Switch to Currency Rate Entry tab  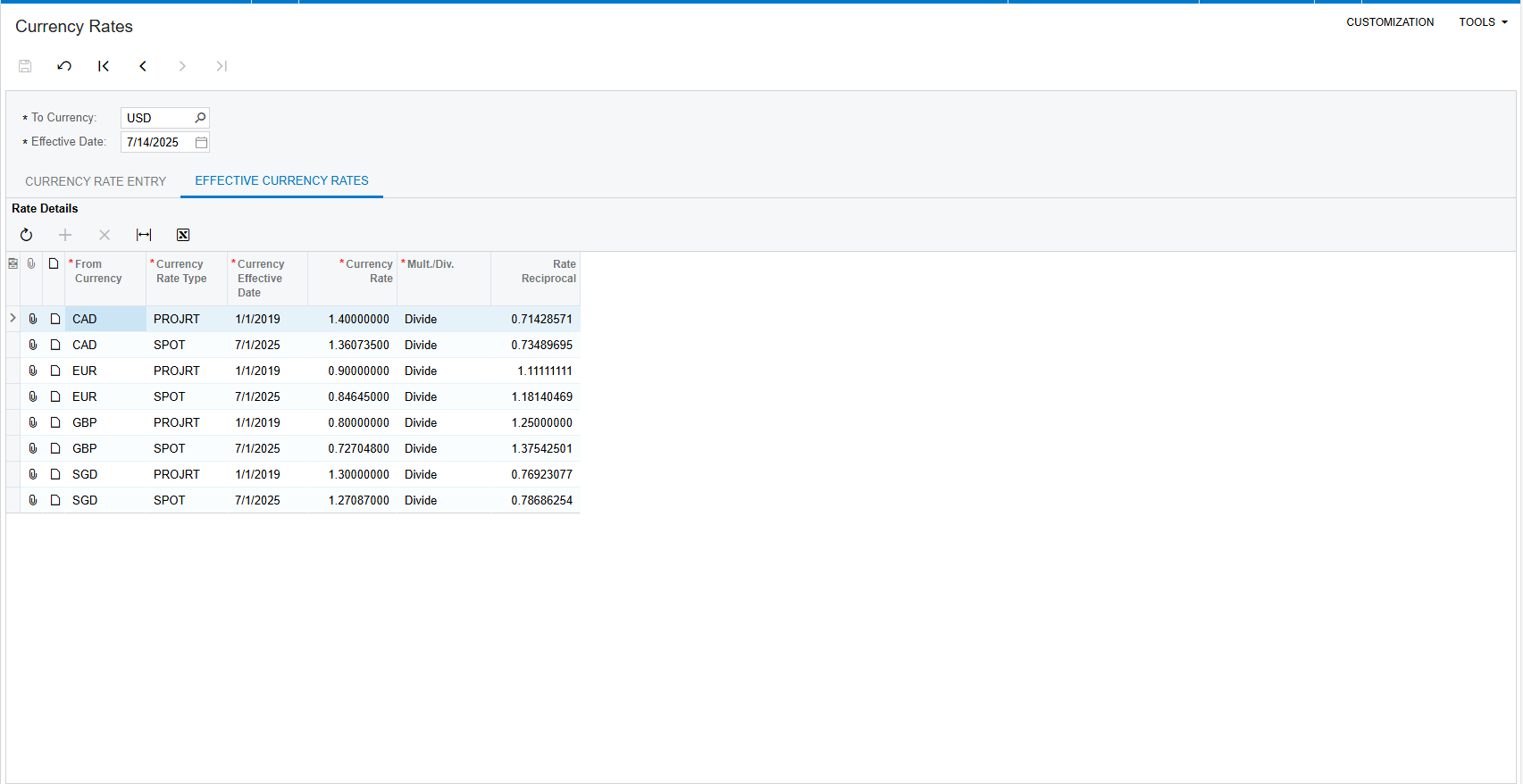click(x=96, y=181)
